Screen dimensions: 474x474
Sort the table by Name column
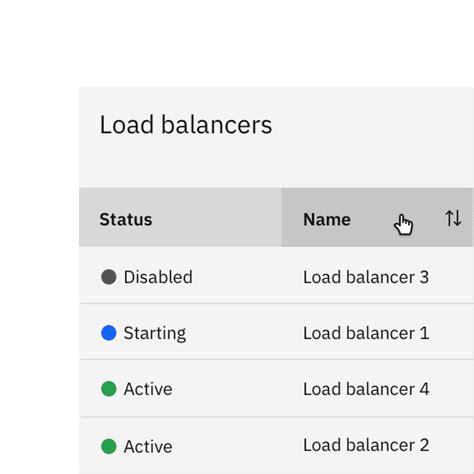coord(378,217)
